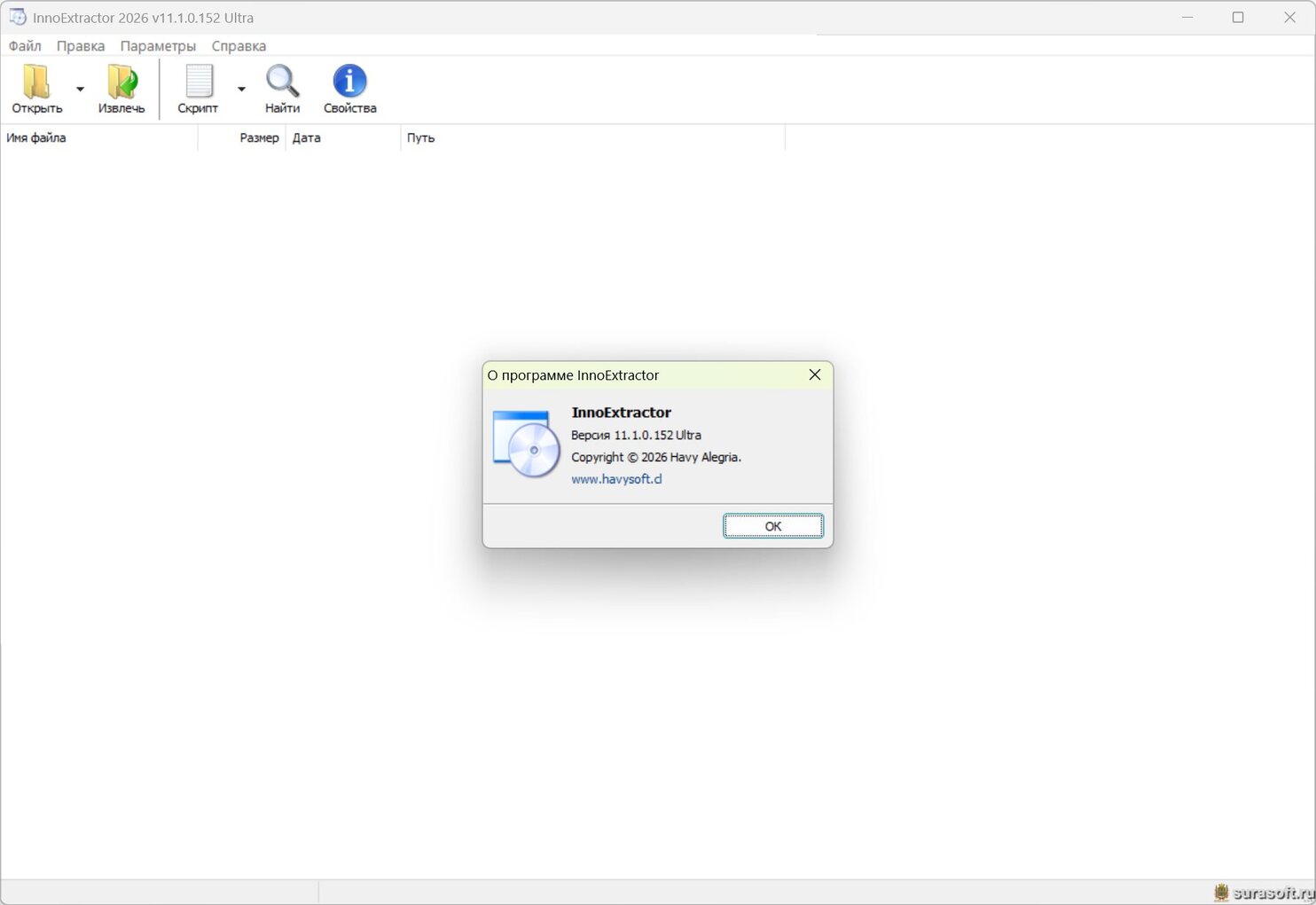Screen dimensions: 1316x905
Task: Close the О программе InnoExtractor dialog
Action: click(x=815, y=375)
